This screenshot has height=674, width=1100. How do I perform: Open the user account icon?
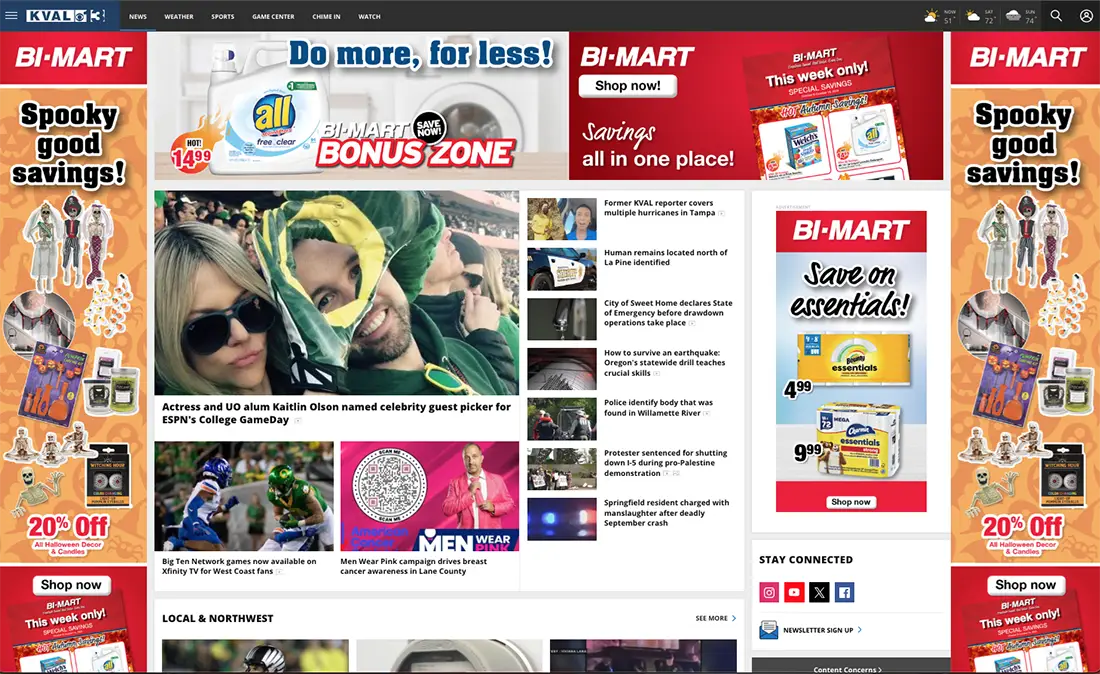[x=1086, y=15]
